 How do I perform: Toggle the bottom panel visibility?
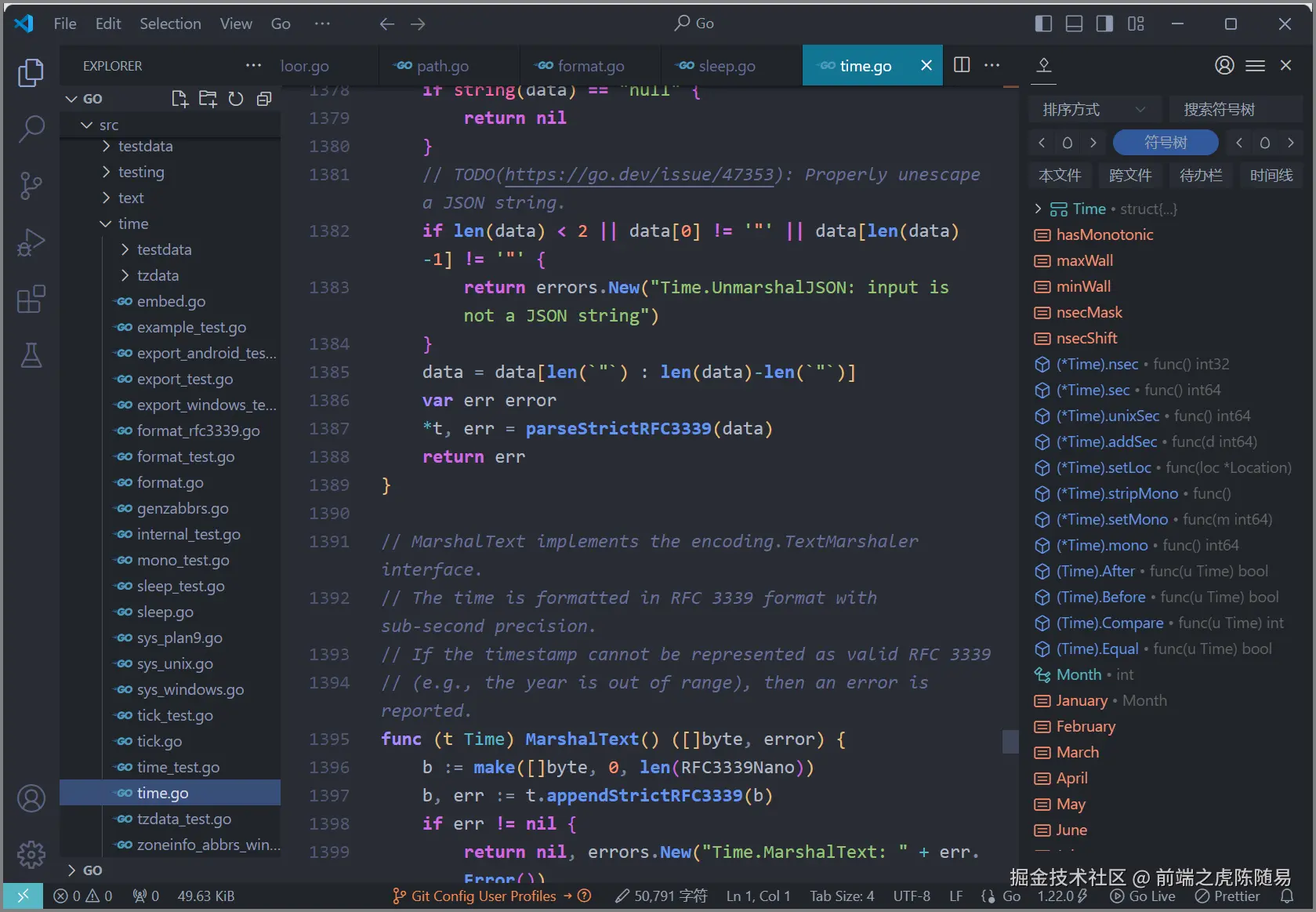click(1074, 24)
